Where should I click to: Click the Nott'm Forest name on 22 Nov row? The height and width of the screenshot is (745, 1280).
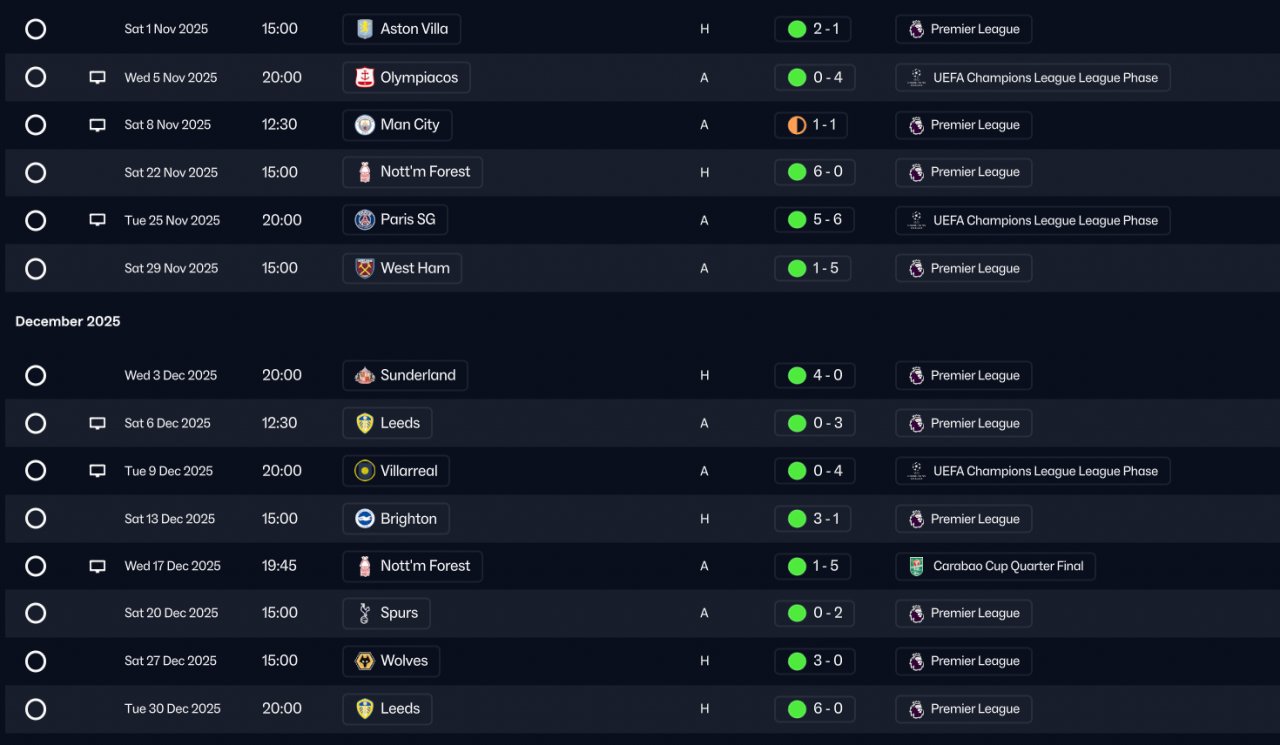tap(425, 172)
